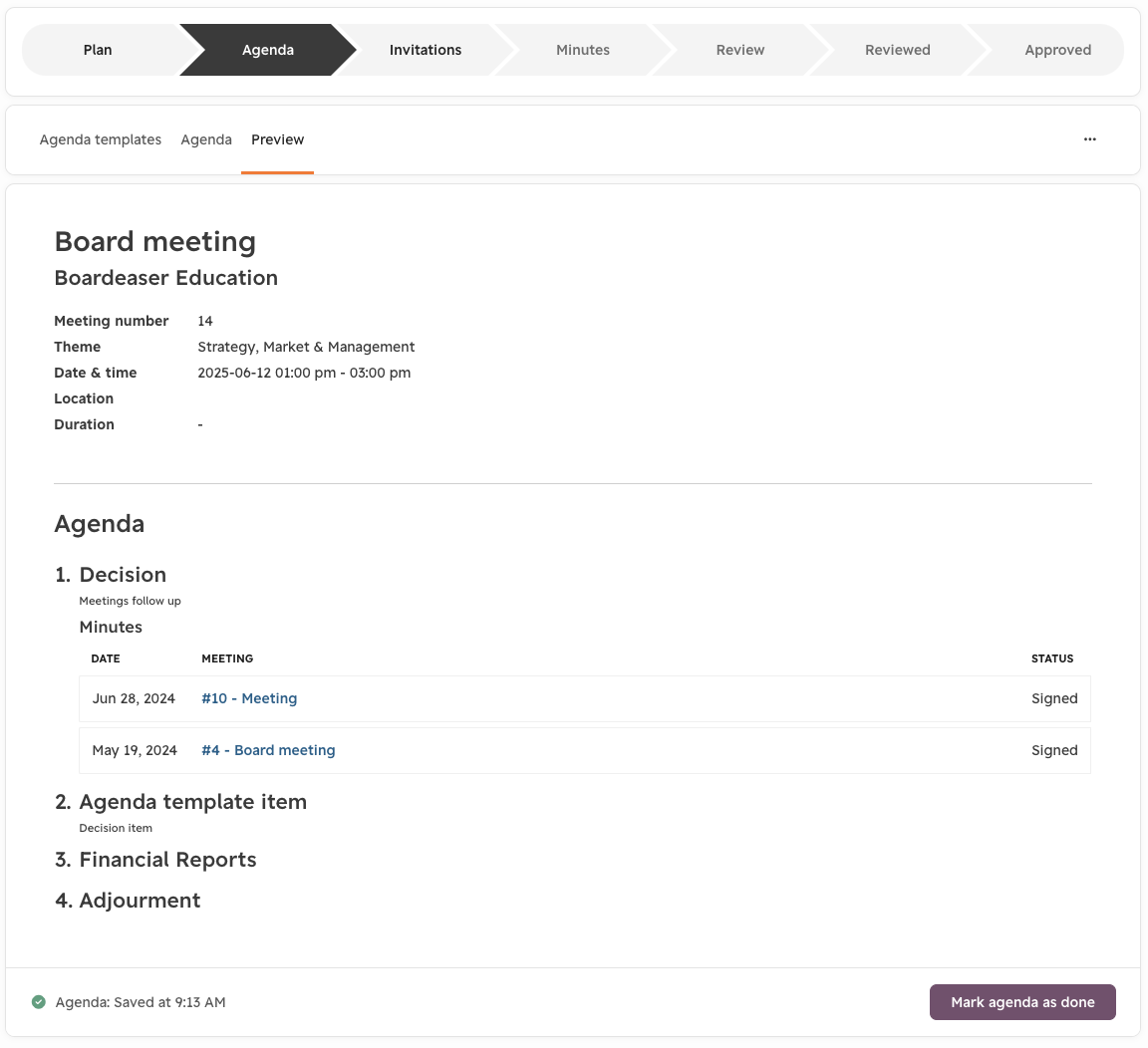Screen dimensions: 1148x1048
Task: Click agenda item 4 Adjourment
Action: click(140, 901)
